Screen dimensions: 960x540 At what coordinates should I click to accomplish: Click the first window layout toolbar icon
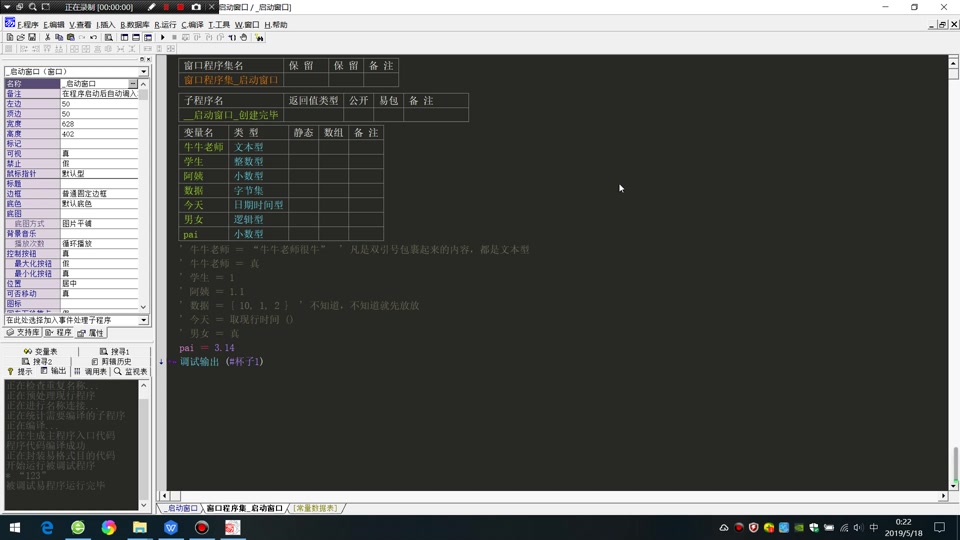(x=124, y=37)
